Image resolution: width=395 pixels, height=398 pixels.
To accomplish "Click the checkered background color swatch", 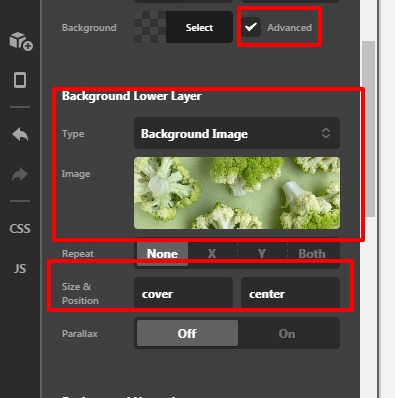I will pos(150,27).
